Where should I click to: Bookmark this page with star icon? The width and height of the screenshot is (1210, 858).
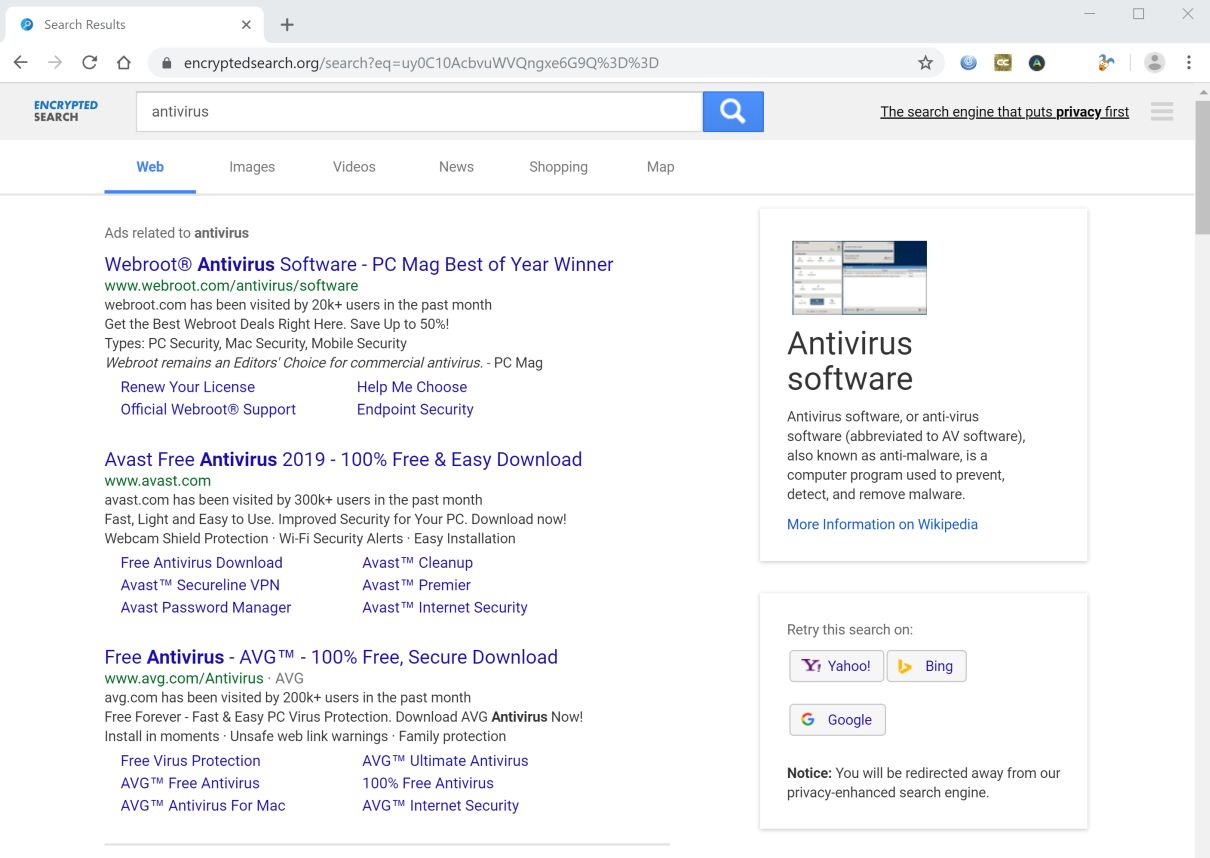click(925, 63)
